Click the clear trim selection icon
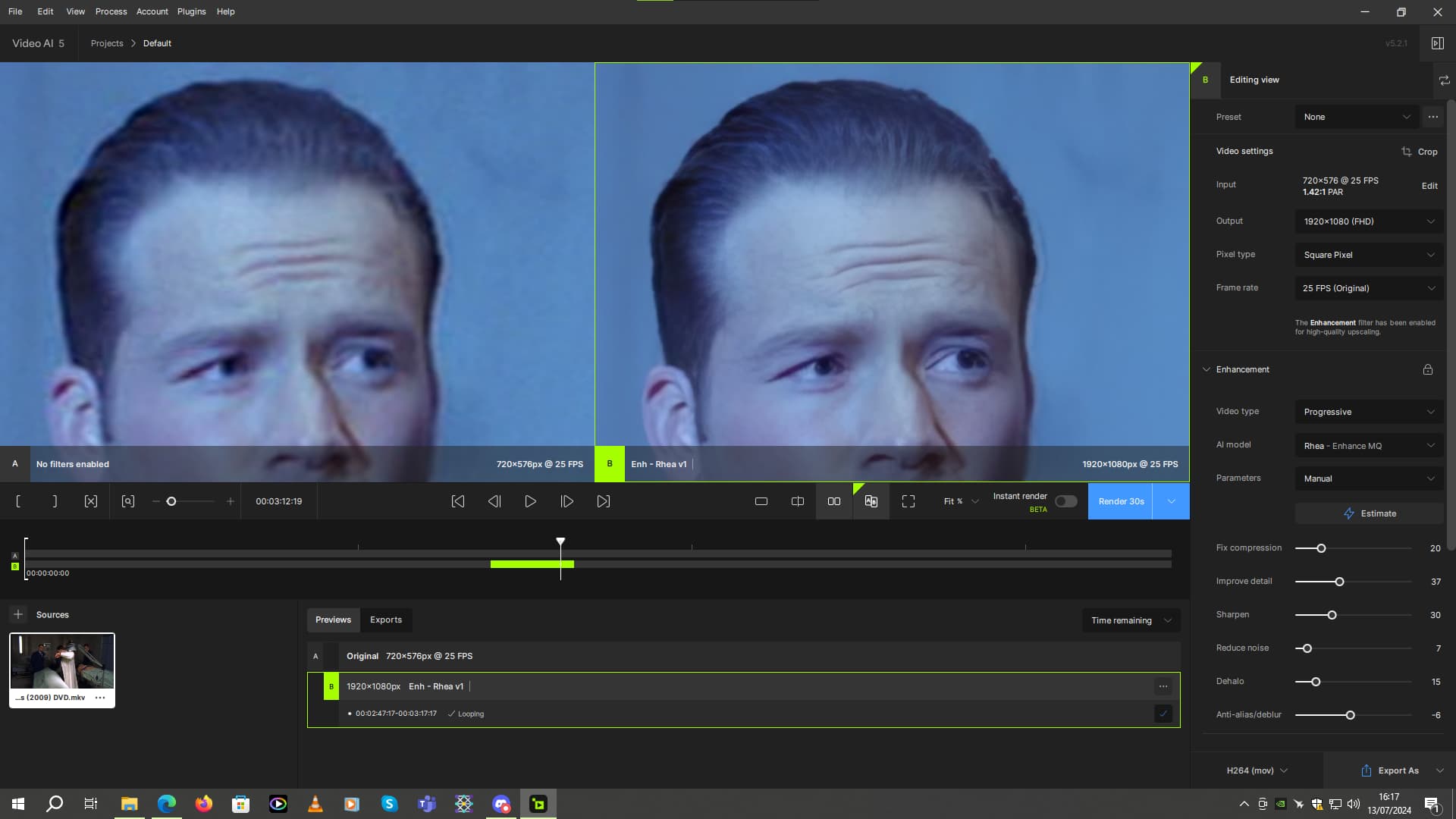This screenshot has height=819, width=1456. pos(91,501)
